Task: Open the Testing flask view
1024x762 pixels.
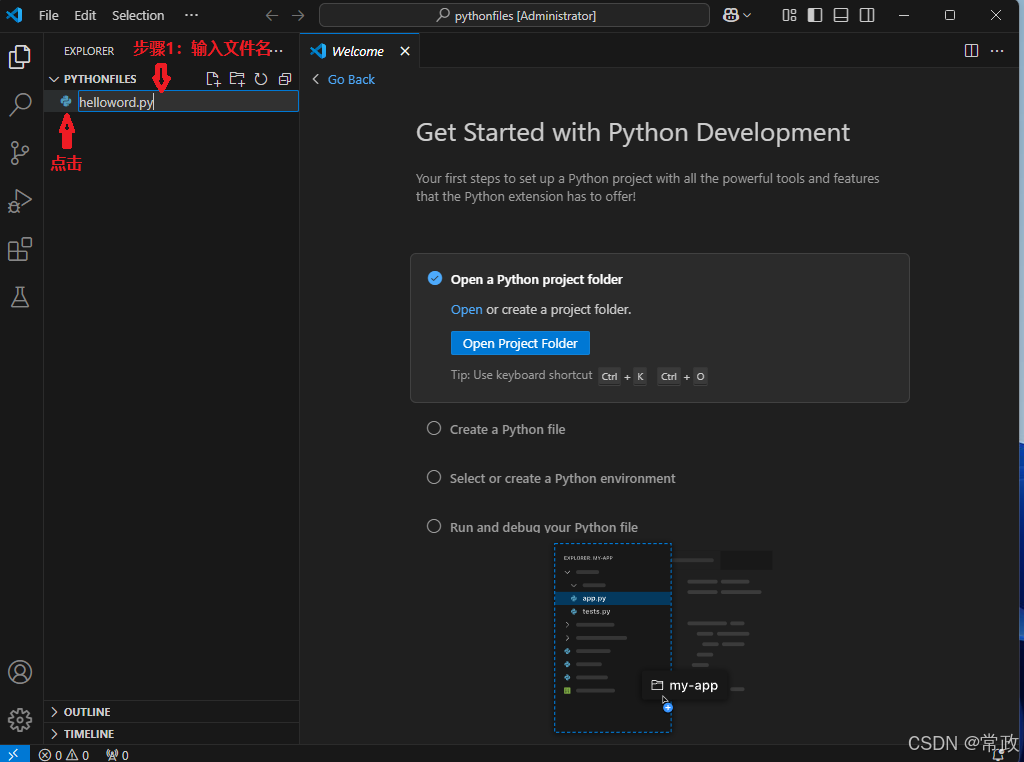Action: tap(20, 297)
